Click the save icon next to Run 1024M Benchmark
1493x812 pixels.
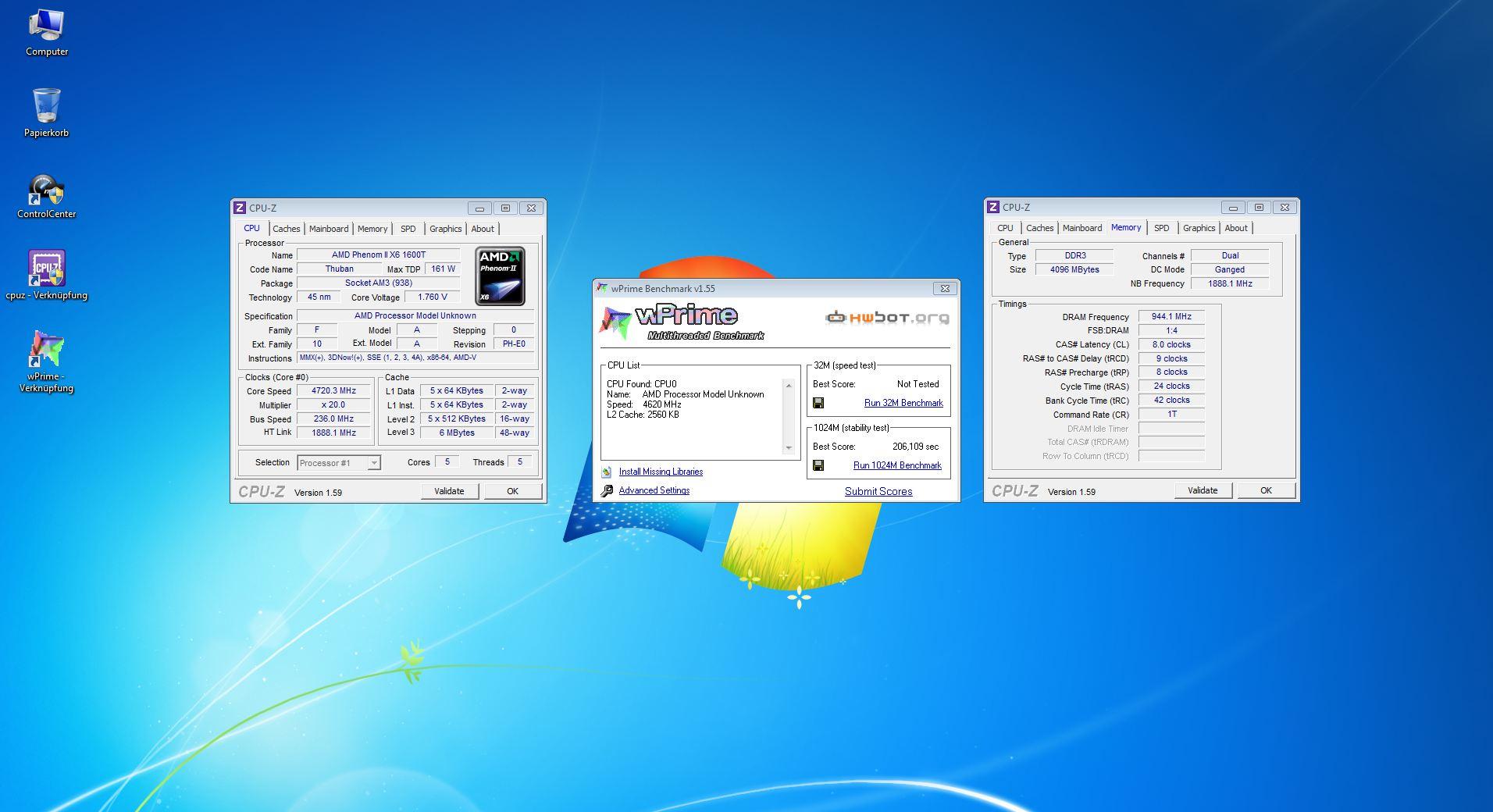click(818, 465)
